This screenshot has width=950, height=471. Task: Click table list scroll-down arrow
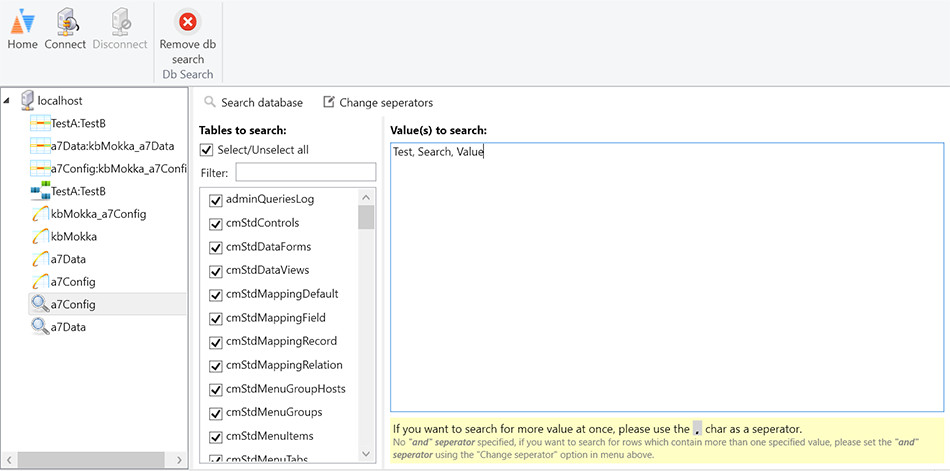click(x=366, y=453)
